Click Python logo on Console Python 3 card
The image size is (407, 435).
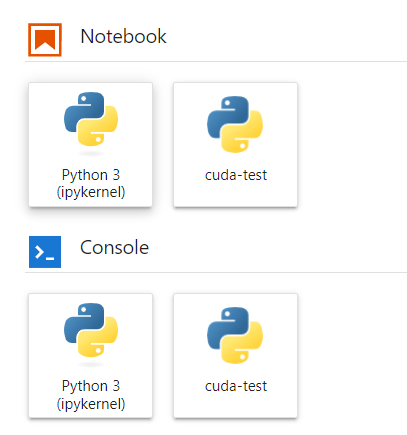pos(91,330)
